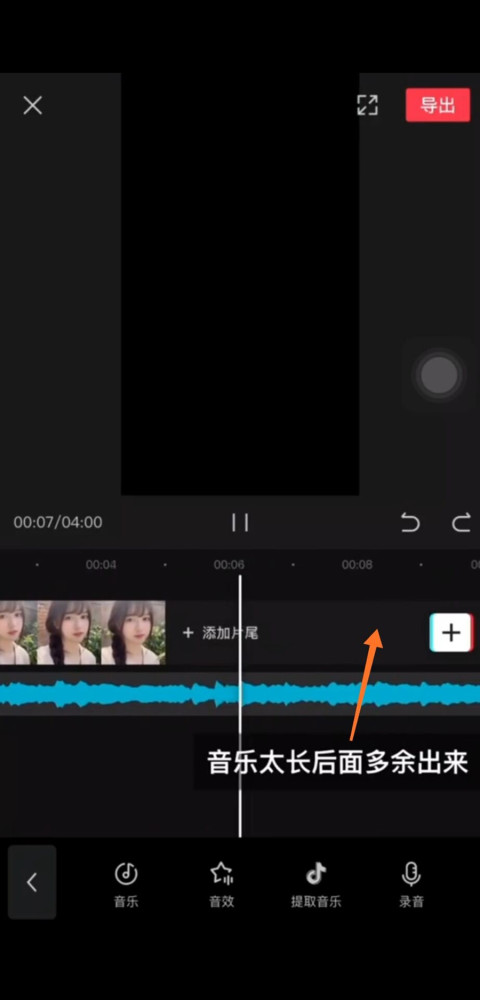Viewport: 480px width, 1000px height.
Task: Pause playback with the pause icon
Action: coord(240,522)
